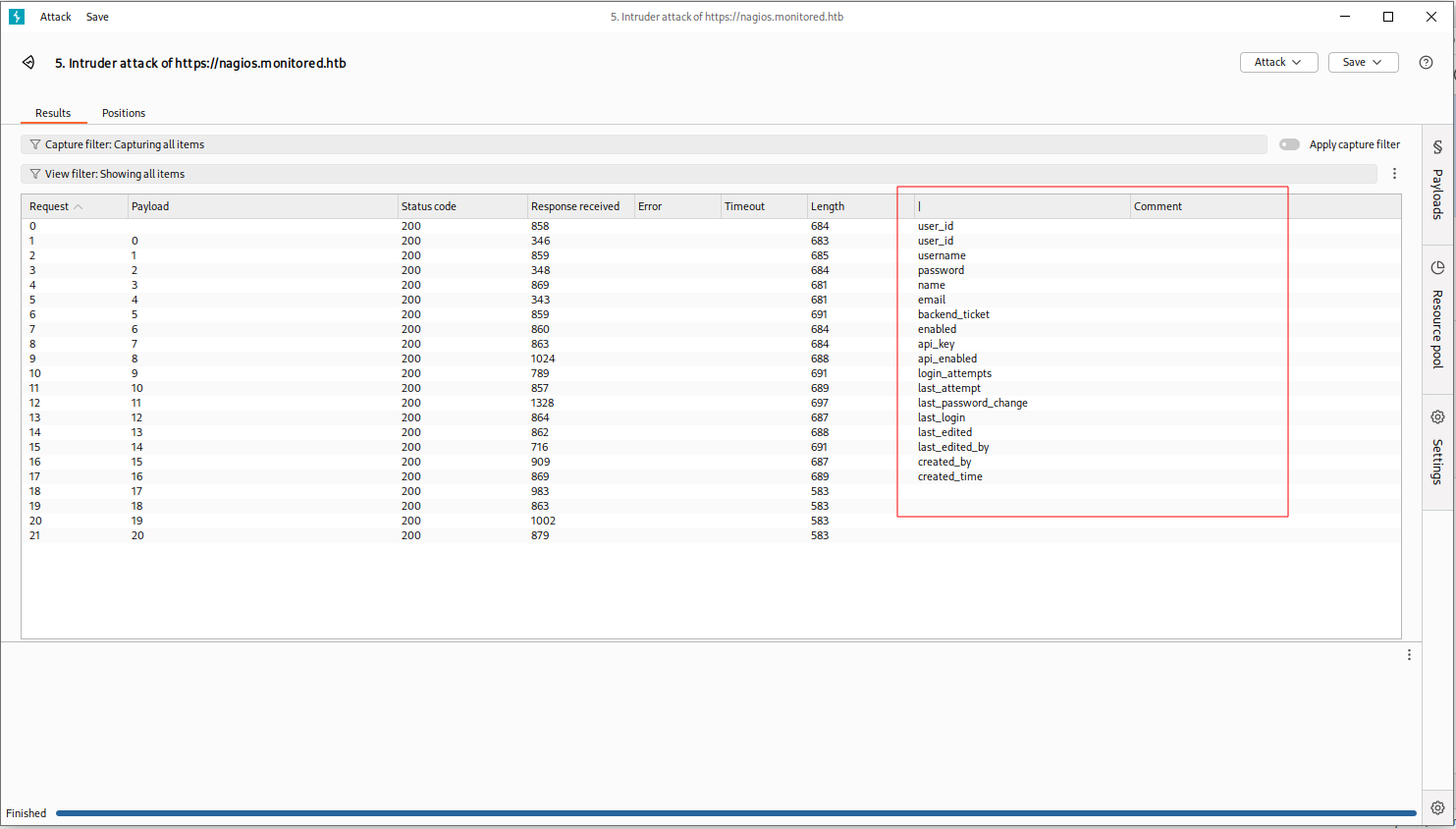Select the row showing email
Image resolution: width=1456 pixels, height=829 pixels.
pos(711,300)
